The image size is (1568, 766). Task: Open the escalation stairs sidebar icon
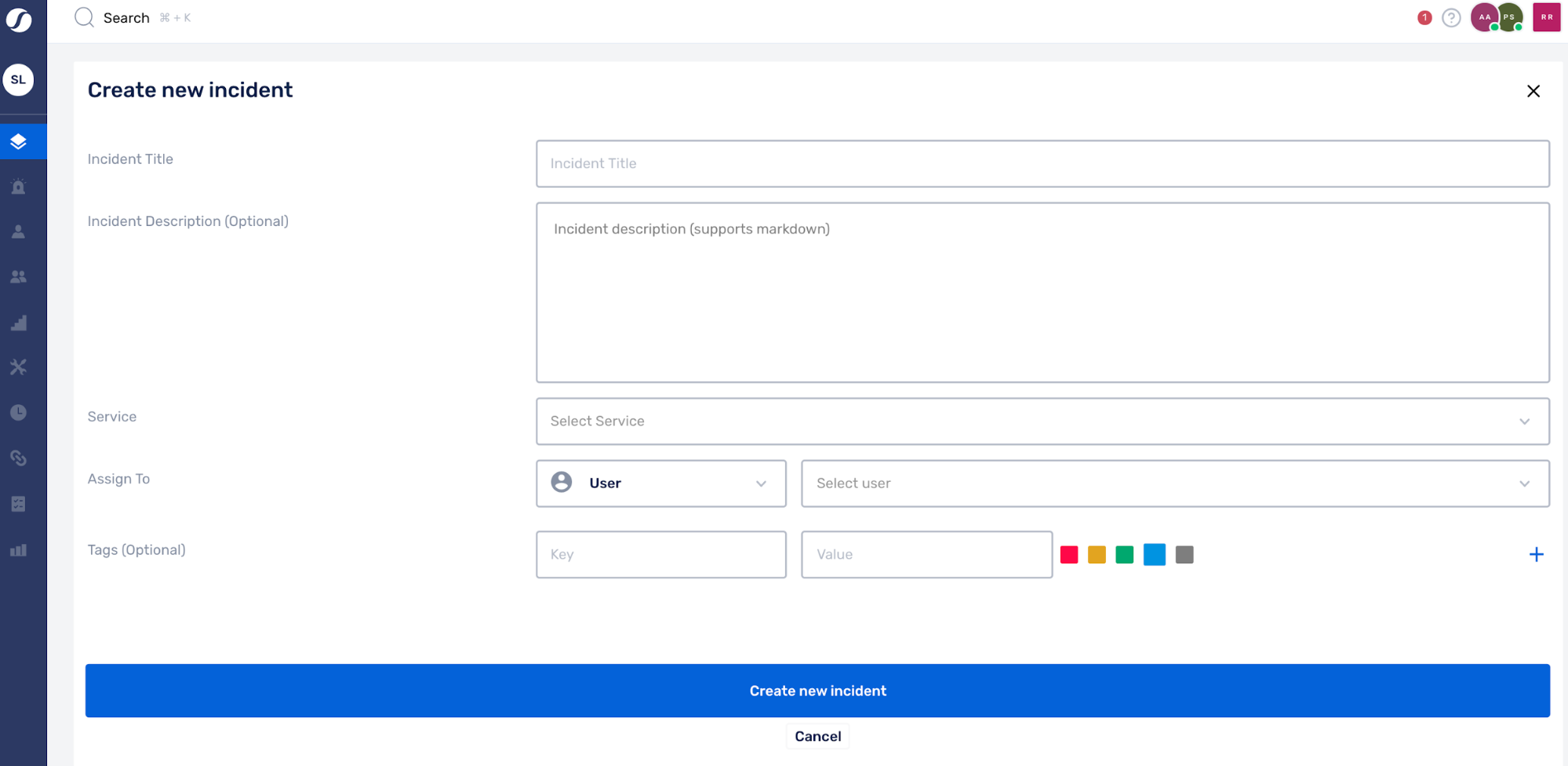tap(18, 323)
